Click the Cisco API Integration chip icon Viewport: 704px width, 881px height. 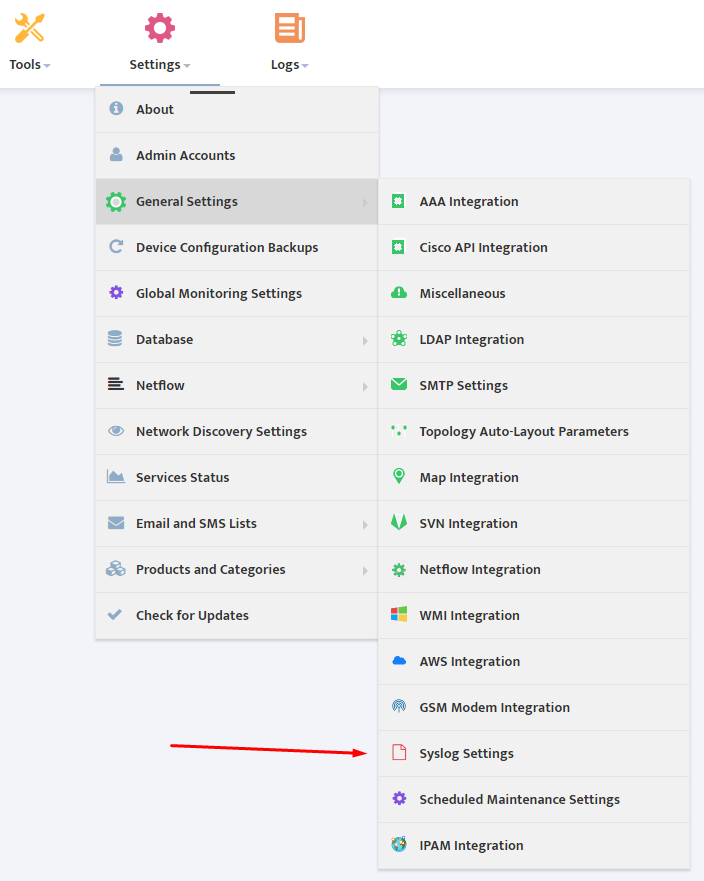(x=398, y=247)
